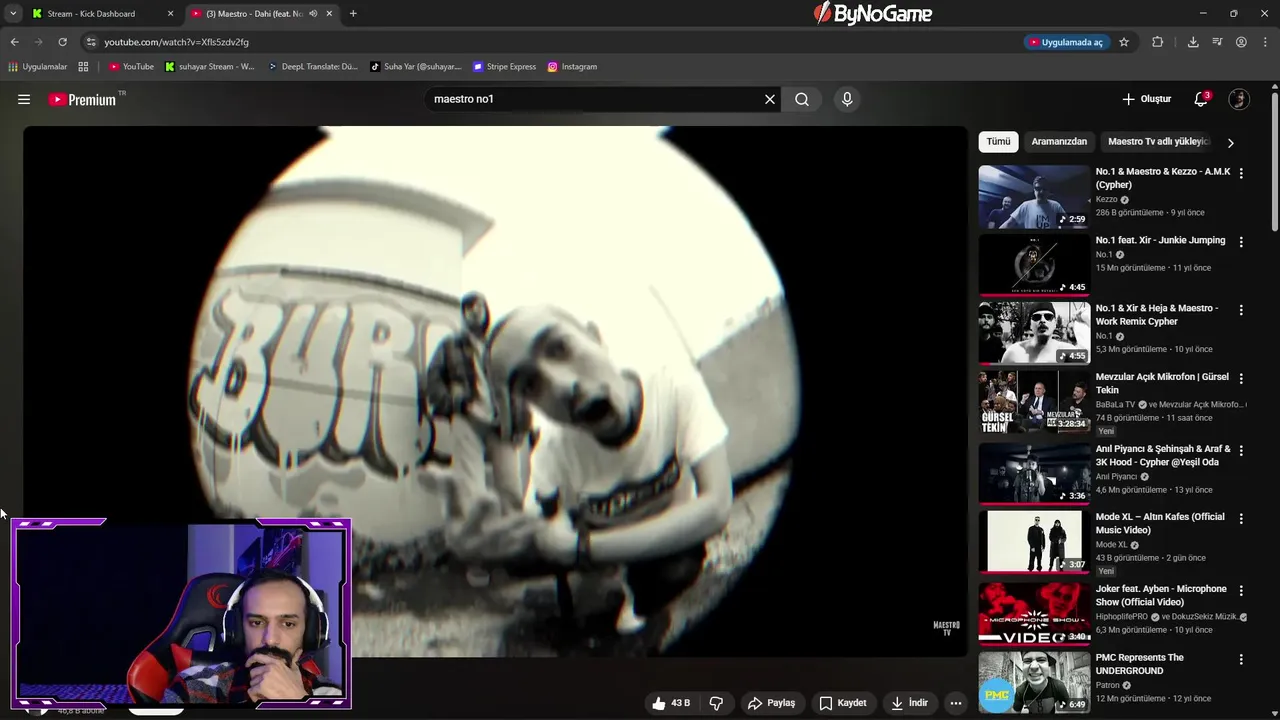Open Joker feat. Ayben Microphone Show title
Screen dimensions: 1280x720
(1161, 596)
